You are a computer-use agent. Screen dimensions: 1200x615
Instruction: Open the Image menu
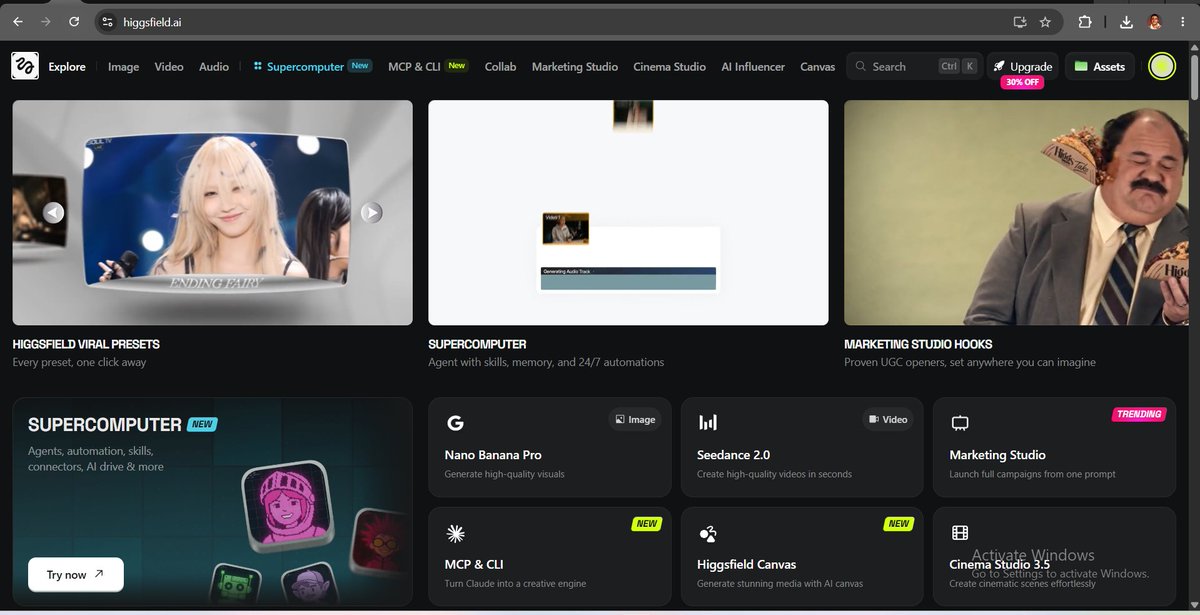click(x=123, y=66)
